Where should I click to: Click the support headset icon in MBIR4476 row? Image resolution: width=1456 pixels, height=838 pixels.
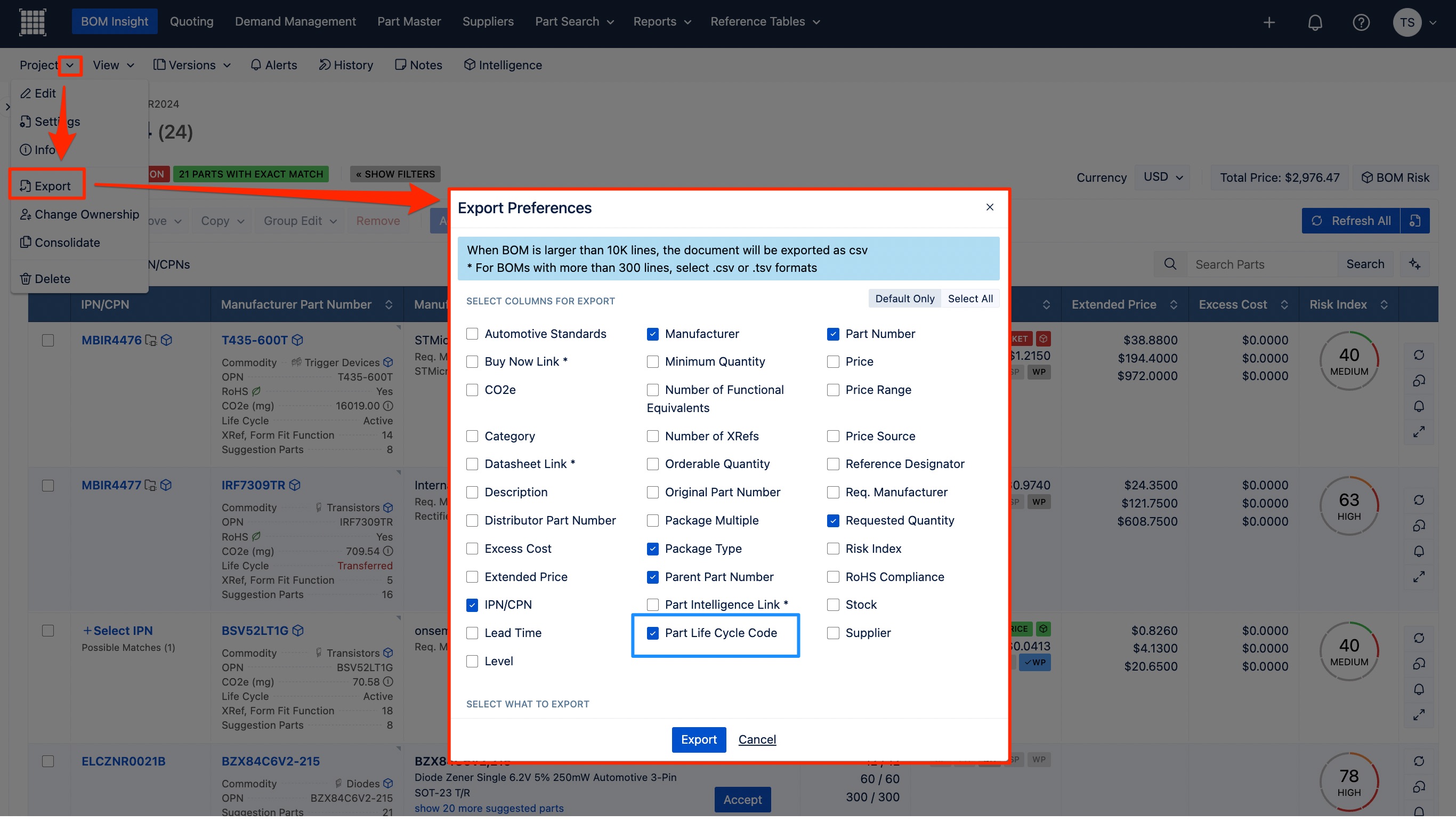[1419, 381]
